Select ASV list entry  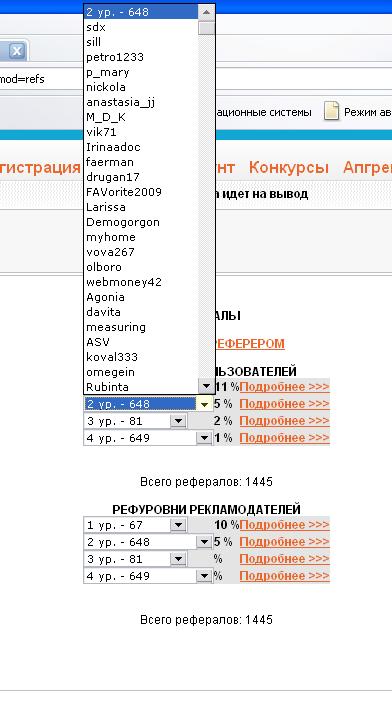point(141,342)
